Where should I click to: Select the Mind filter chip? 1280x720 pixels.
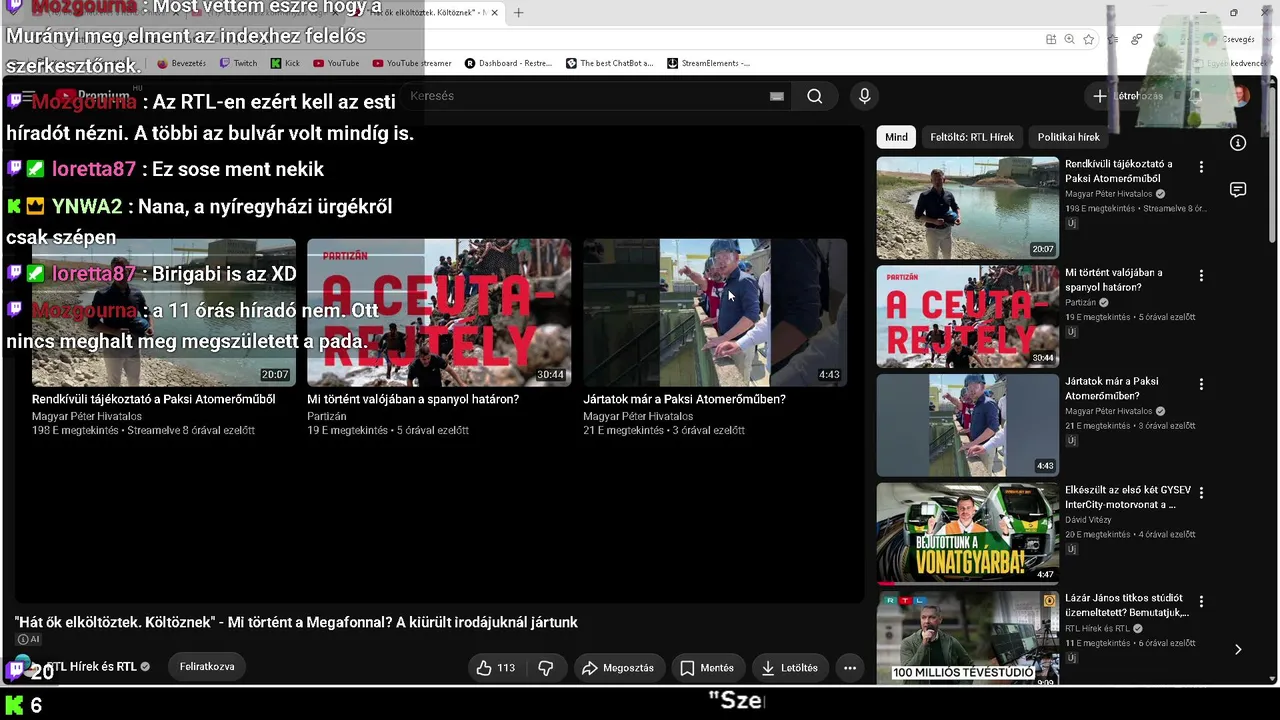point(896,137)
